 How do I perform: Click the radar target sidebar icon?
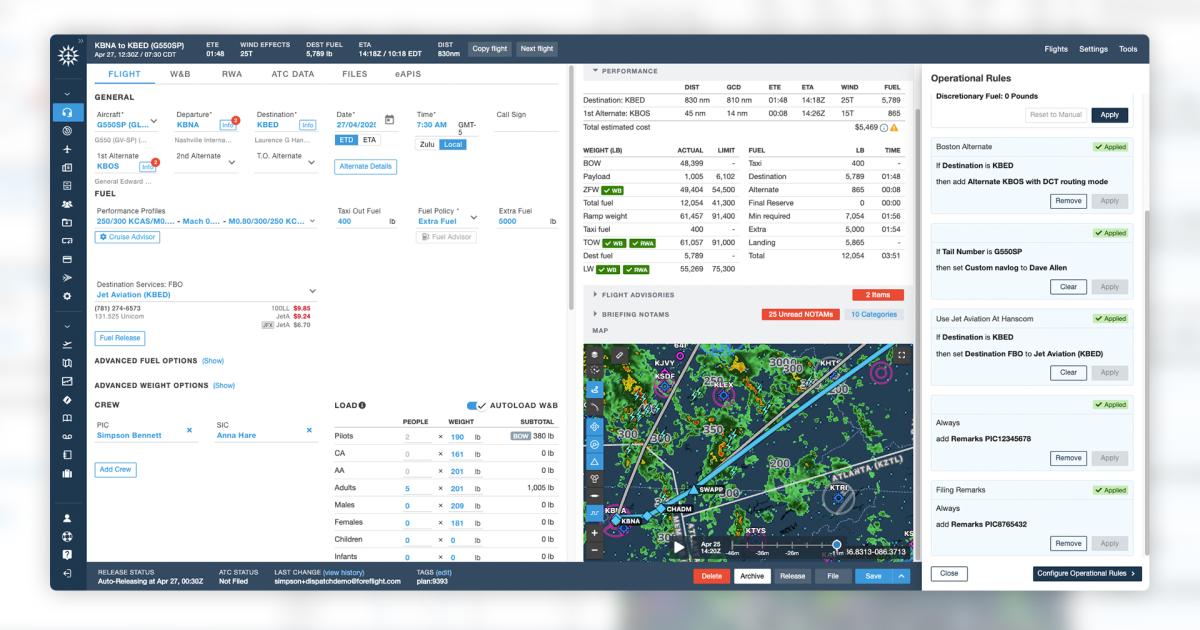(67, 131)
